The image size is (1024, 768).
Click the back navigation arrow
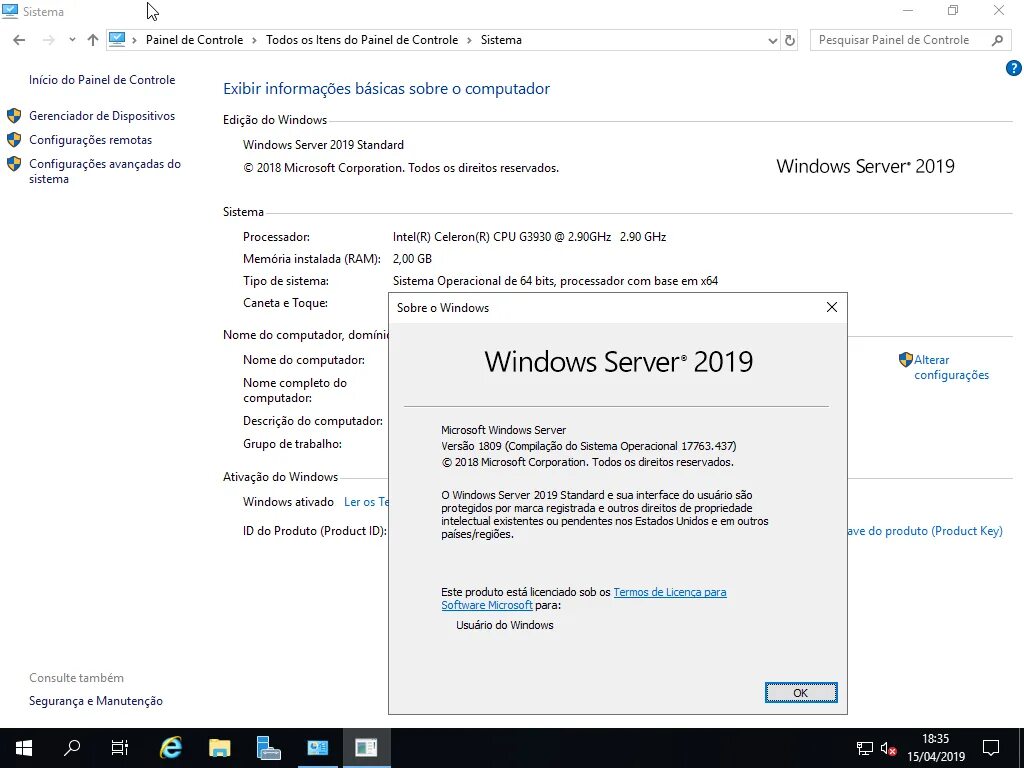tap(19, 40)
